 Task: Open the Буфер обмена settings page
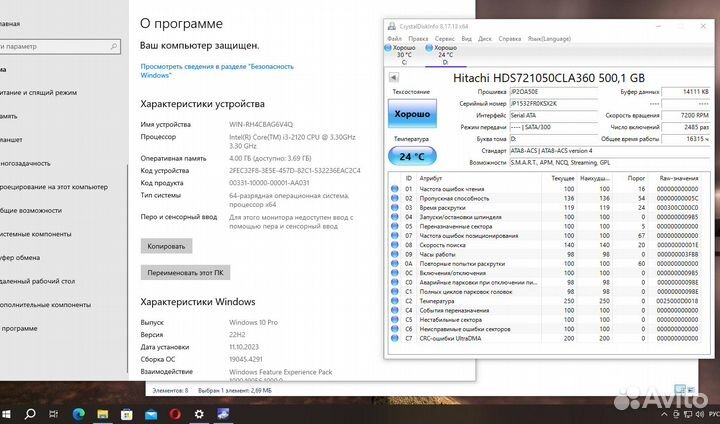(20, 258)
